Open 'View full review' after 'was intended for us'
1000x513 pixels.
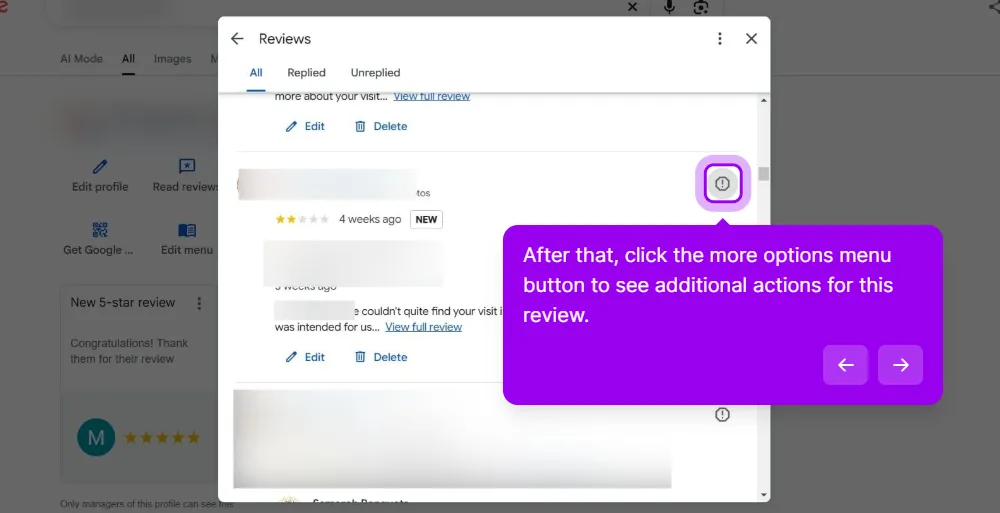click(x=423, y=327)
